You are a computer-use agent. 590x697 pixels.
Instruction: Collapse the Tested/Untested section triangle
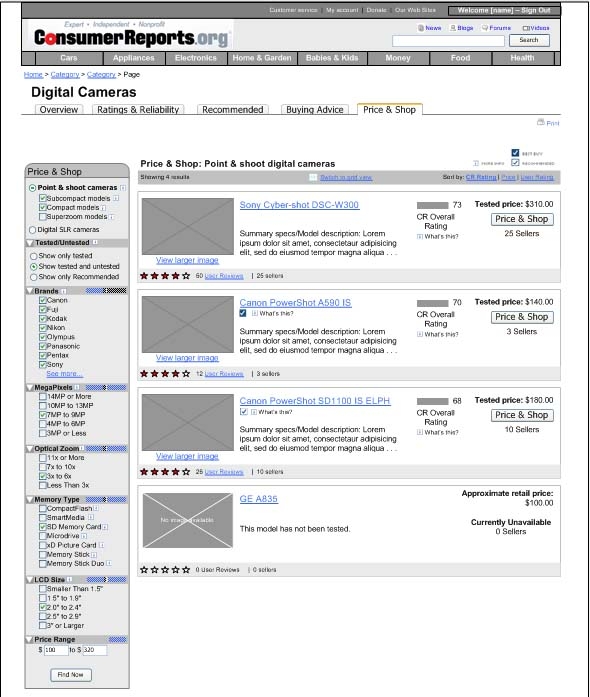[30, 243]
